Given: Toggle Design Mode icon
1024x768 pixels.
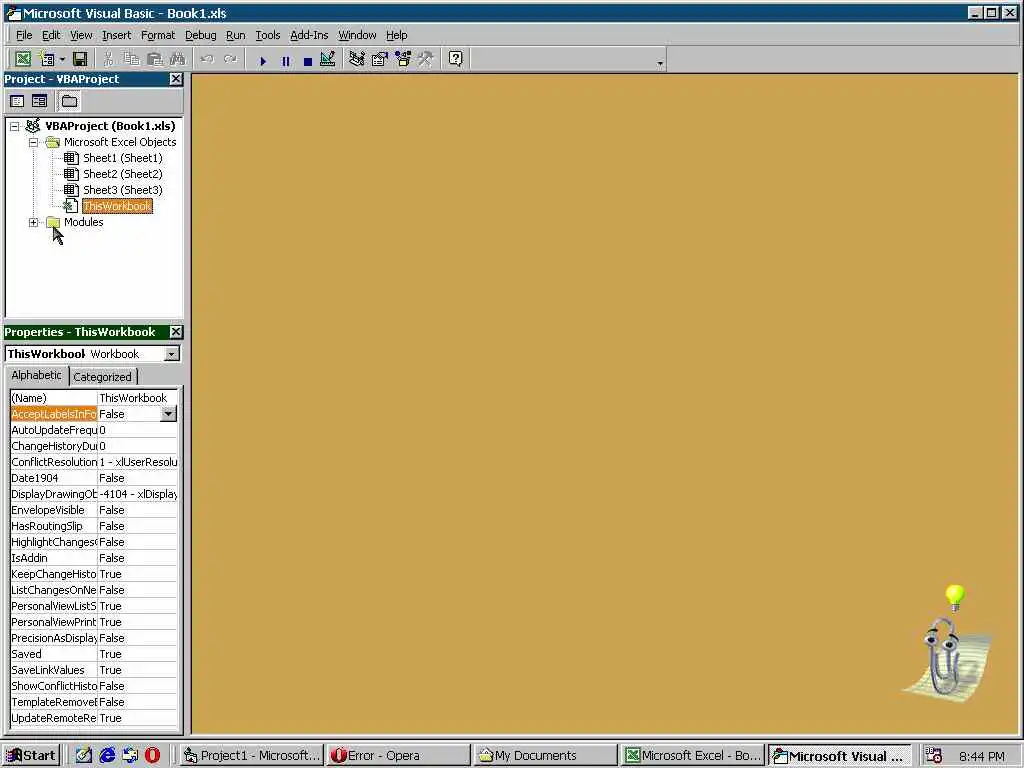Looking at the screenshot, I should click(x=328, y=59).
